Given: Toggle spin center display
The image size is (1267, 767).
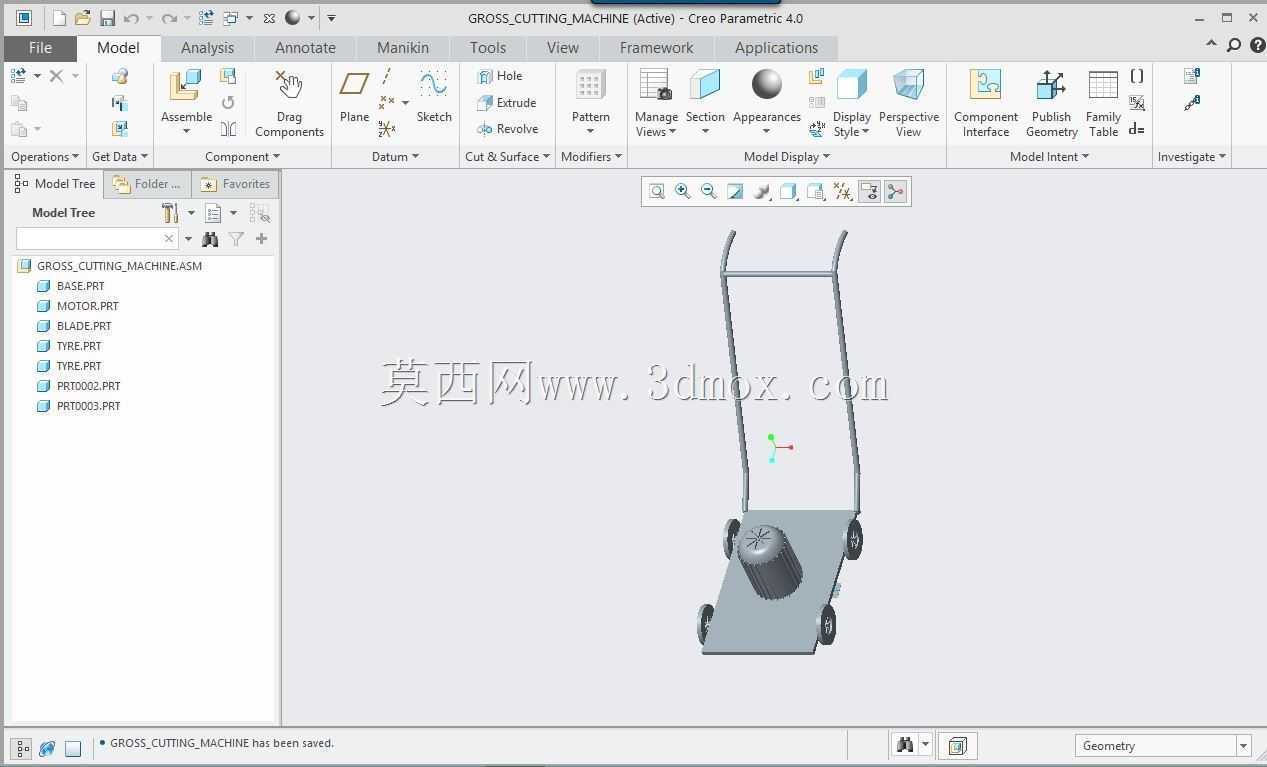Looking at the screenshot, I should (896, 191).
